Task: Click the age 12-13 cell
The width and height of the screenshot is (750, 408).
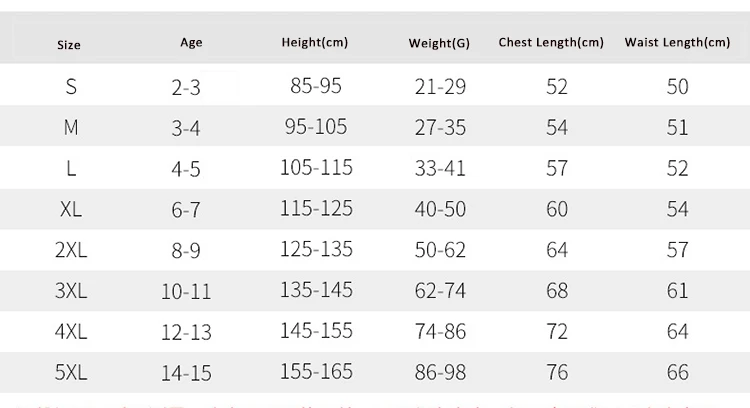Action: point(186,333)
